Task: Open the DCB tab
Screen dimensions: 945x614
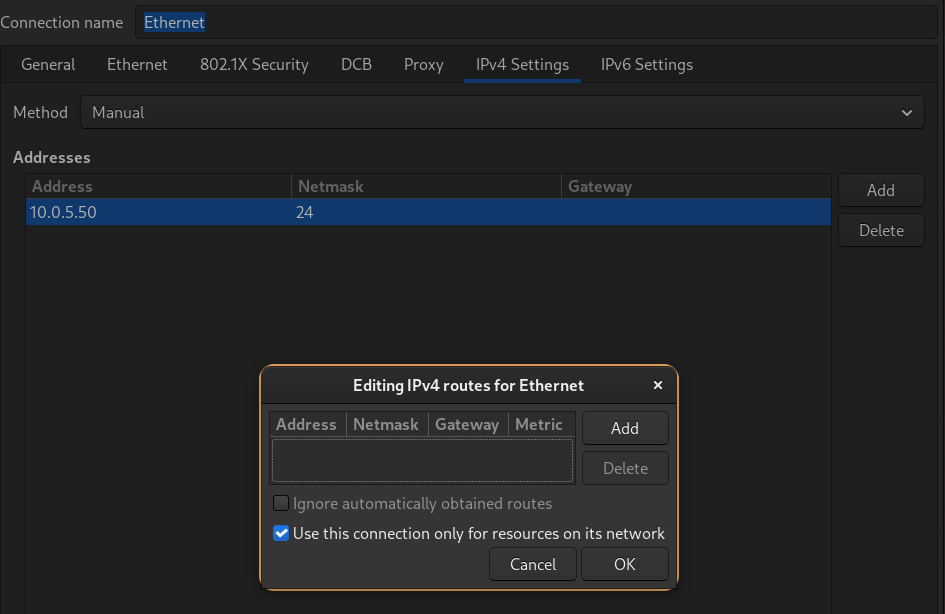Action: (356, 64)
